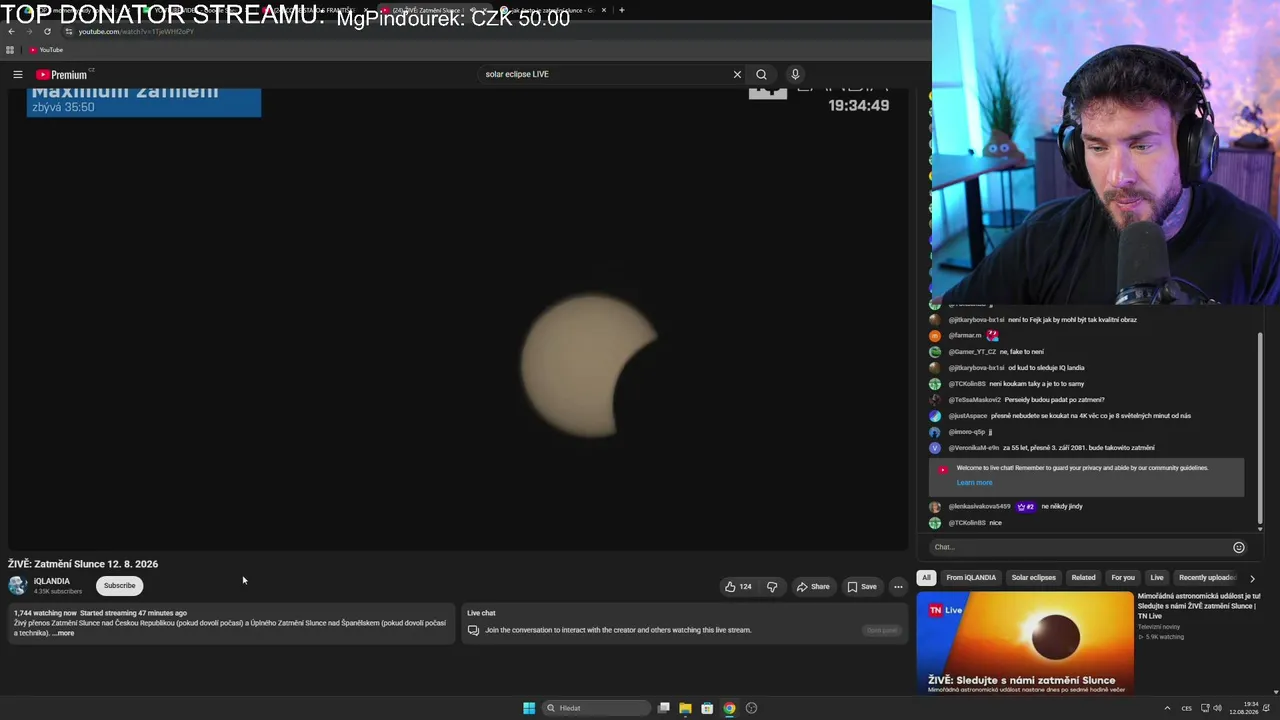Start voice search with microphone icon
Image resolution: width=1280 pixels, height=720 pixels.
[x=795, y=74]
